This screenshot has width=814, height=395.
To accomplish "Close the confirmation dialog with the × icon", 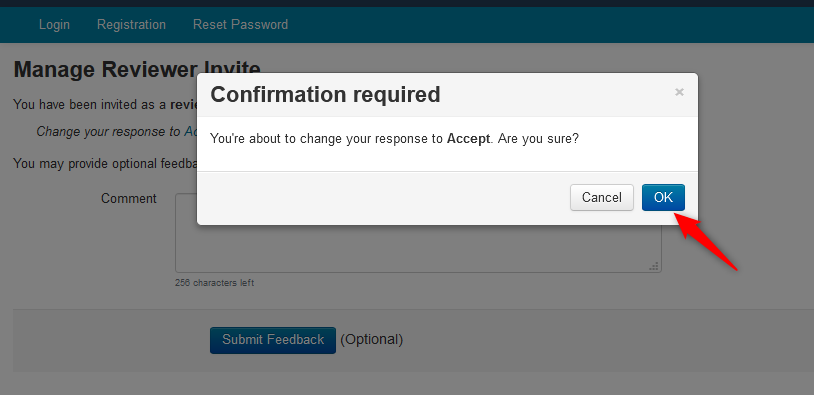I will coord(679,92).
